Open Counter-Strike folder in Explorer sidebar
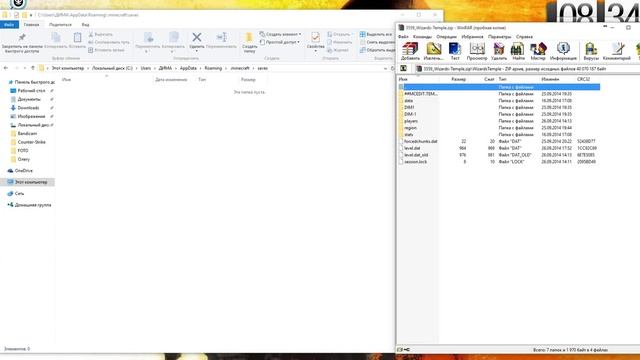This screenshot has height=360, width=640. (31, 142)
